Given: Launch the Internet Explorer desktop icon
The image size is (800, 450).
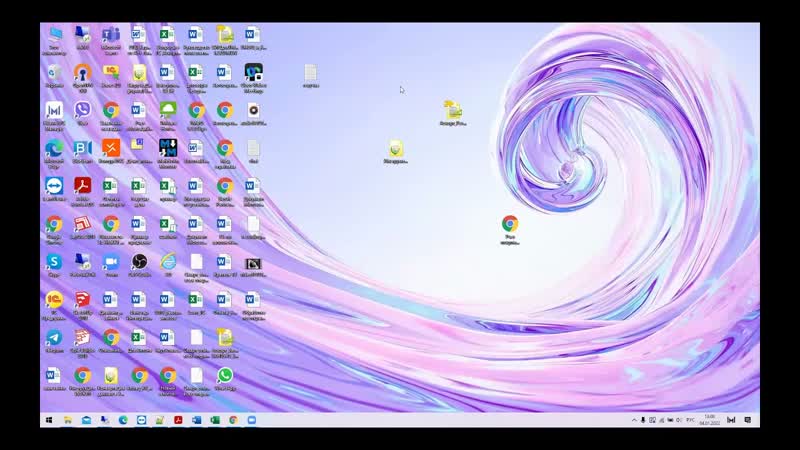Looking at the screenshot, I should (x=167, y=262).
